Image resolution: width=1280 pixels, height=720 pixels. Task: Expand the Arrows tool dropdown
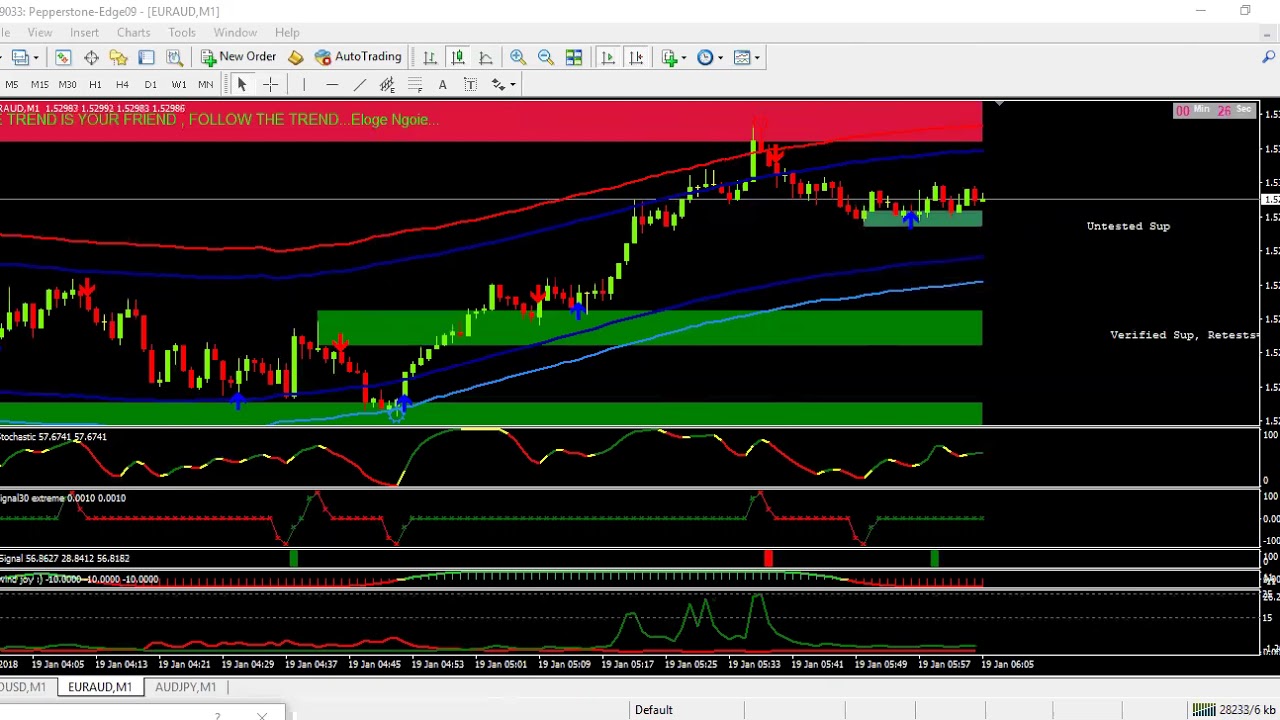(x=512, y=85)
